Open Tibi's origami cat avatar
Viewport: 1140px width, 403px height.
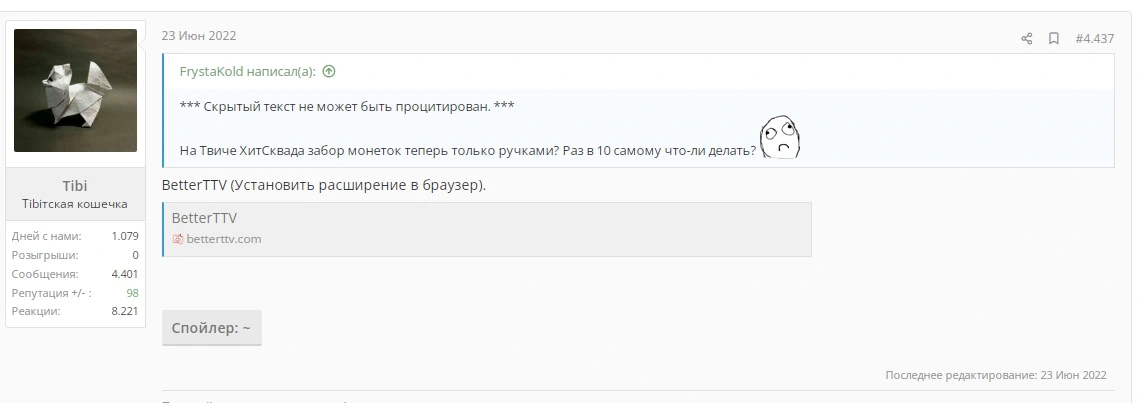(x=76, y=90)
